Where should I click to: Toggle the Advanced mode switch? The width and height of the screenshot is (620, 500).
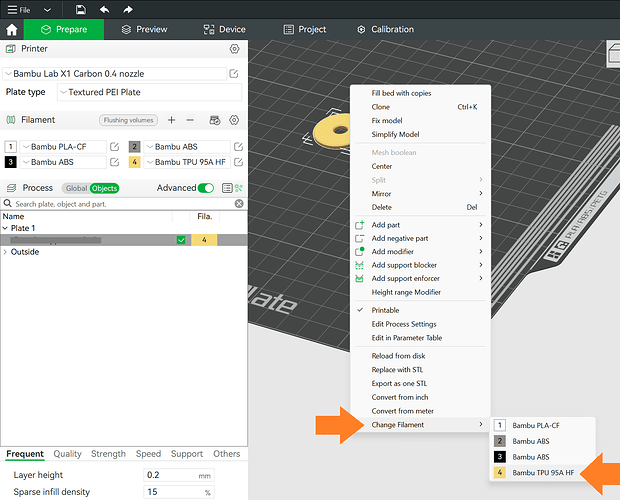coord(206,188)
